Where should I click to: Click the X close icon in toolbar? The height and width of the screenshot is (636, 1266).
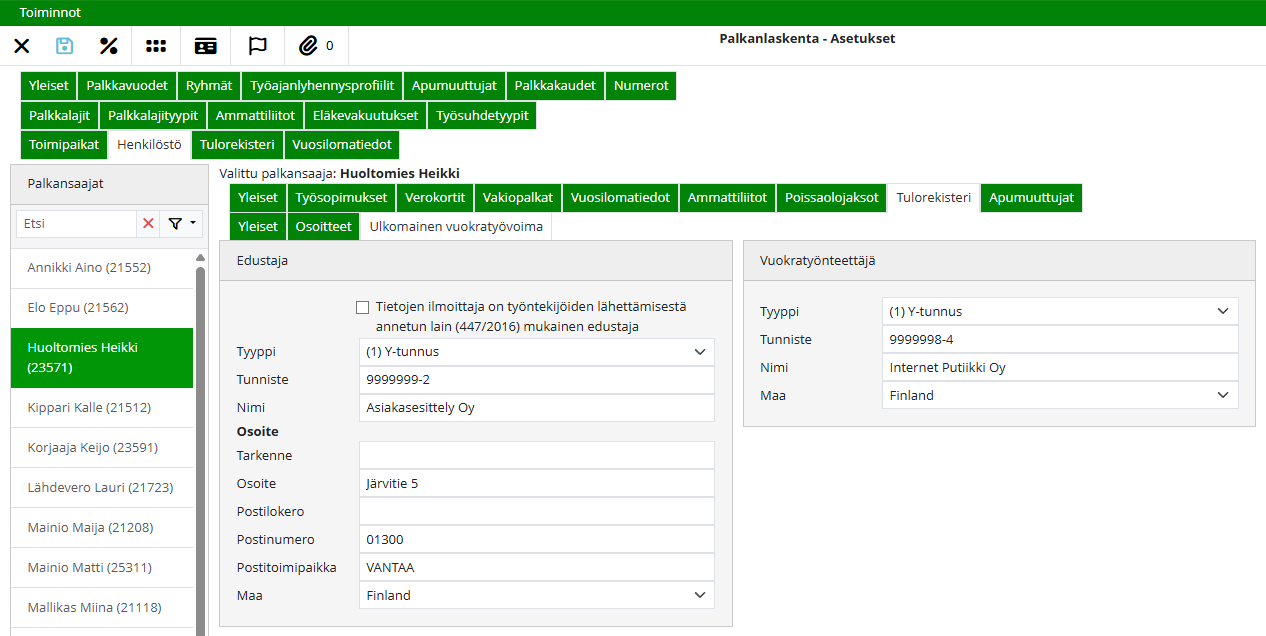(22, 46)
